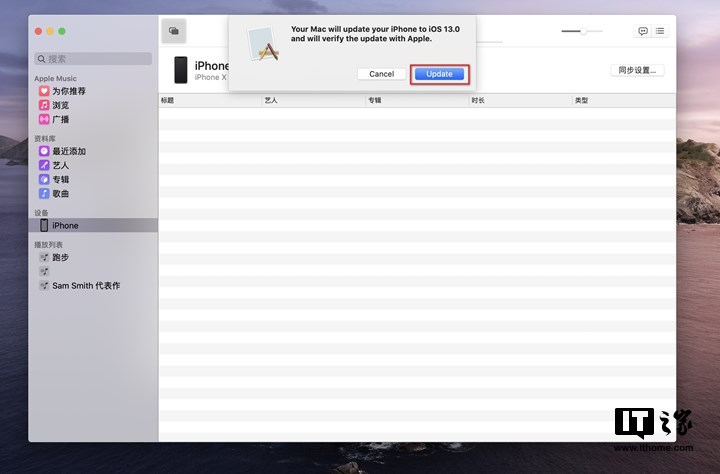Click the update dialog application icon
Screen dimensions: 720x474
coord(263,44)
